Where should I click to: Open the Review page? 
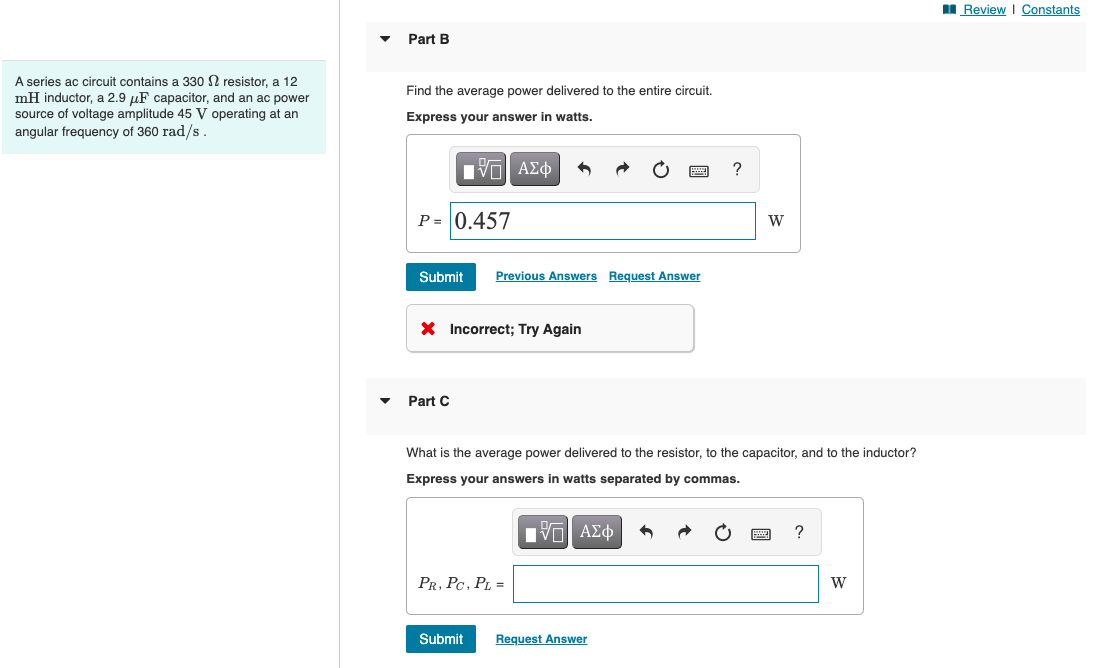point(981,9)
